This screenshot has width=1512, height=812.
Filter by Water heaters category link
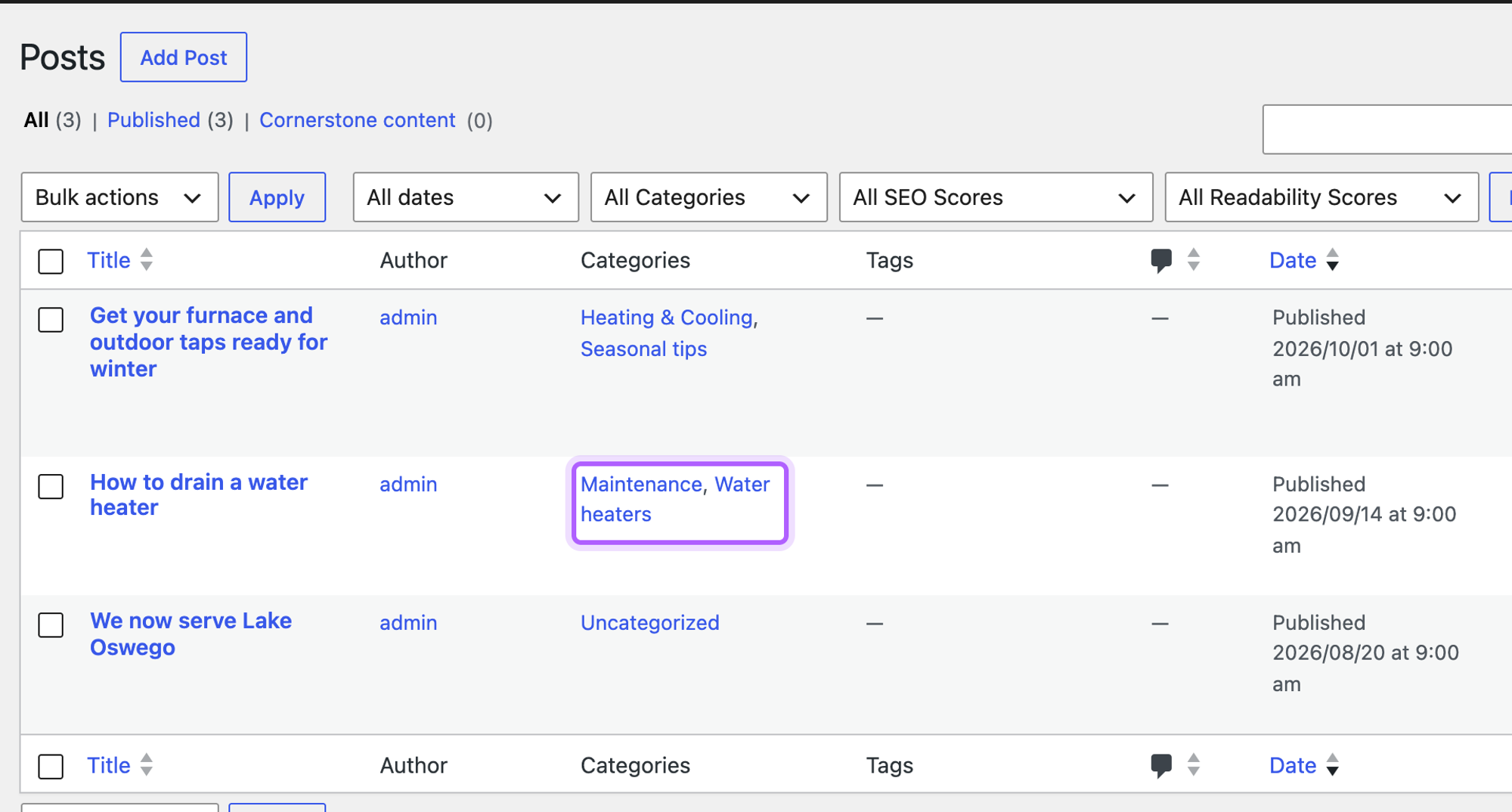point(675,499)
